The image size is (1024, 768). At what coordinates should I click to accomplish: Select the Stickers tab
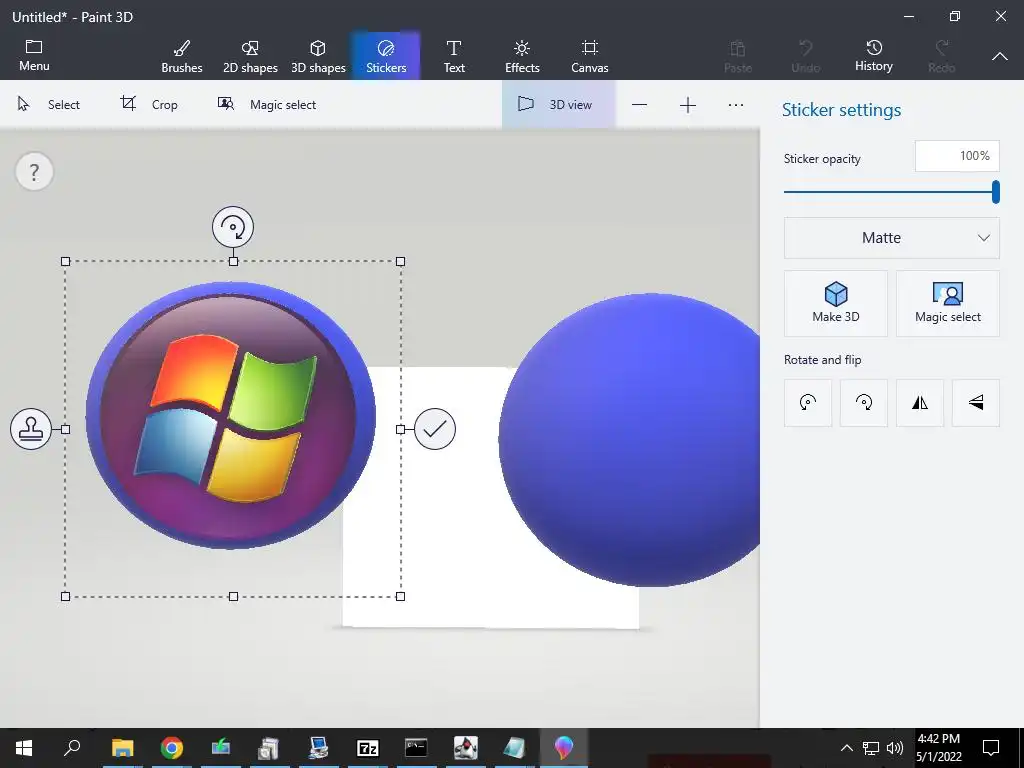point(386,56)
